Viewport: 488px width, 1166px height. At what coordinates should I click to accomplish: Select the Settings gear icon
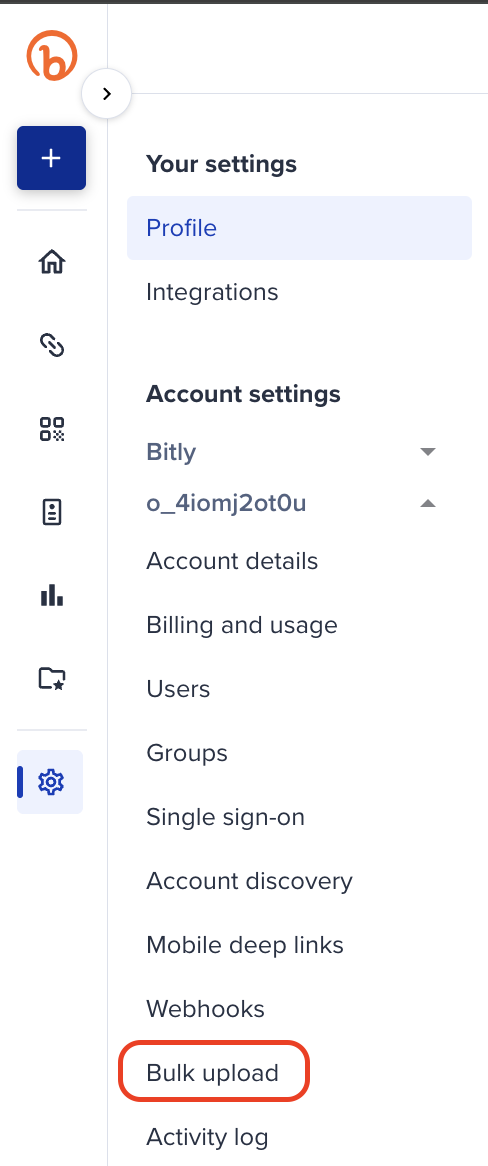tap(51, 782)
